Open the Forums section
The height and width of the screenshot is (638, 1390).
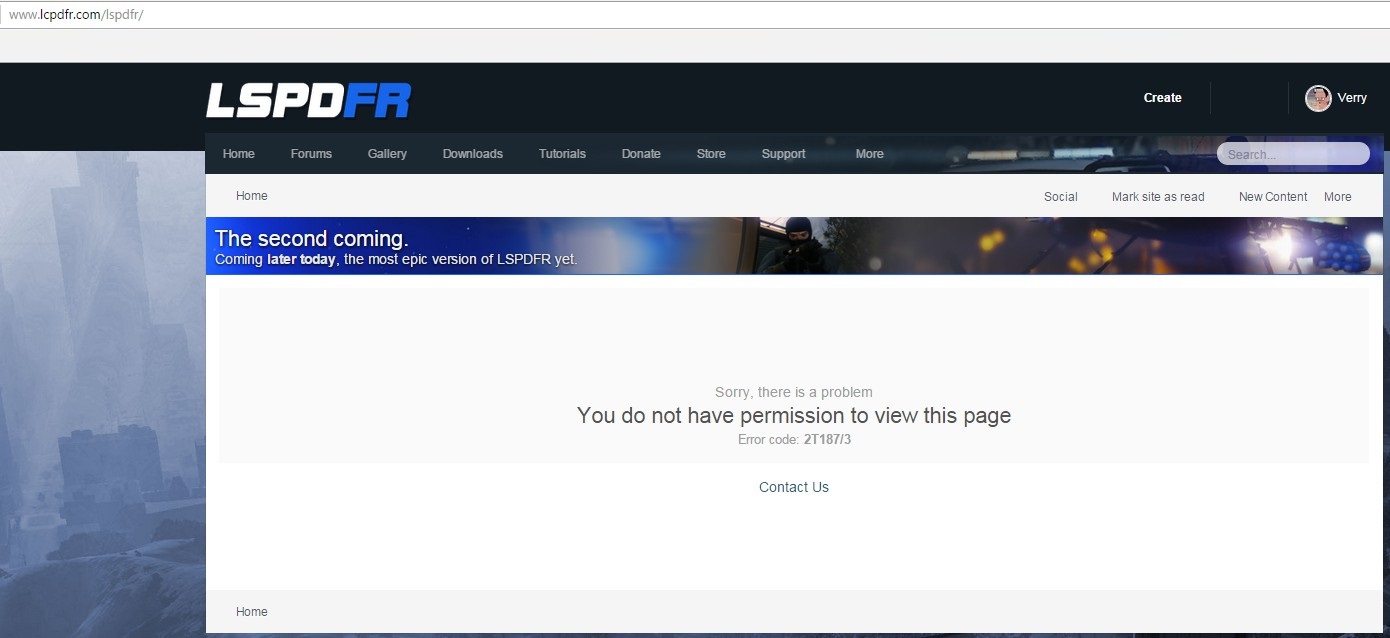click(311, 154)
